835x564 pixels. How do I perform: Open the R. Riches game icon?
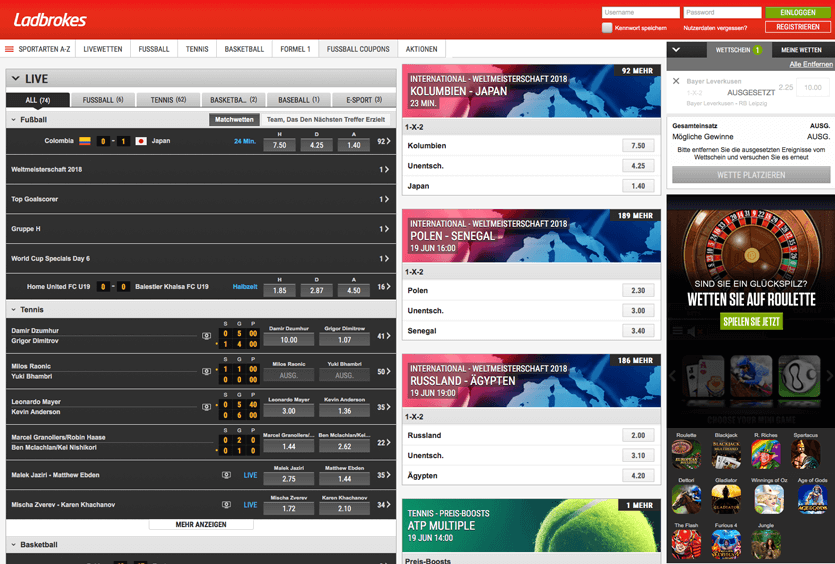(x=766, y=454)
